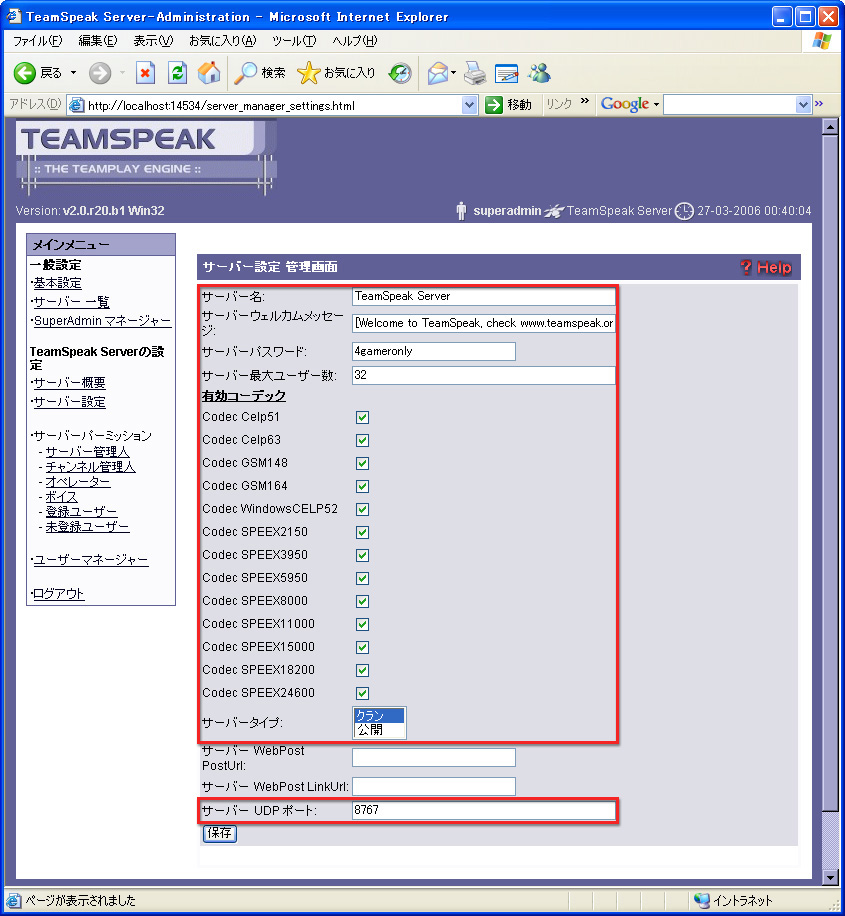
Task: Click the Stop loading icon
Action: click(x=145, y=73)
